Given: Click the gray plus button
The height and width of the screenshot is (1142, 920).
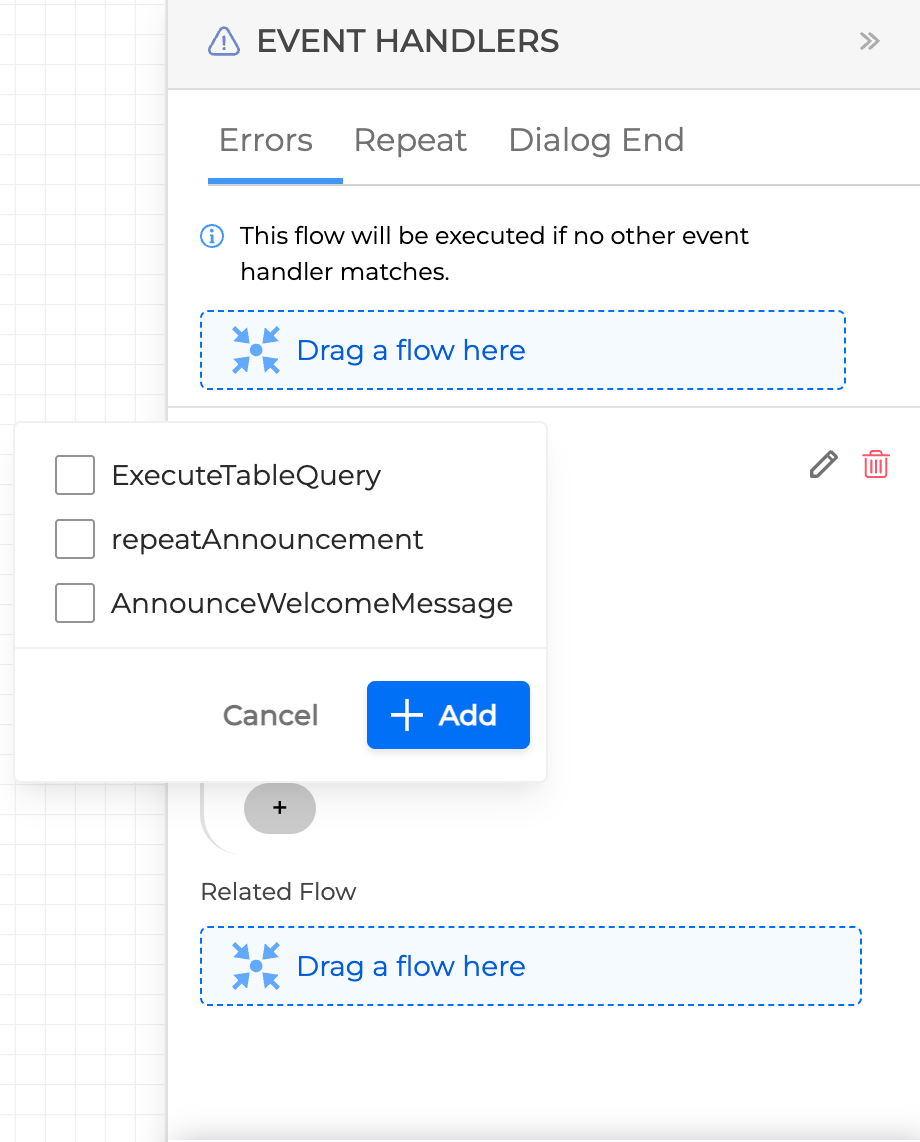Looking at the screenshot, I should tap(280, 808).
